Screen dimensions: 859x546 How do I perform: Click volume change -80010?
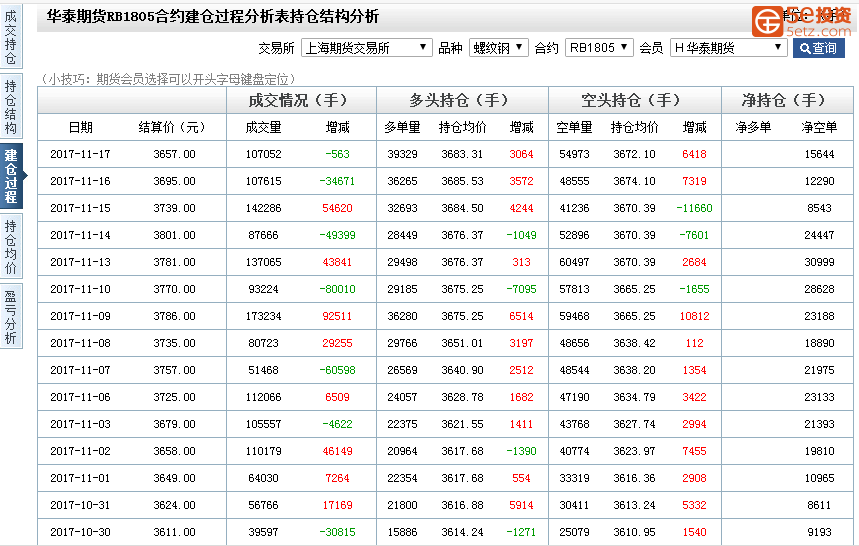337,289
